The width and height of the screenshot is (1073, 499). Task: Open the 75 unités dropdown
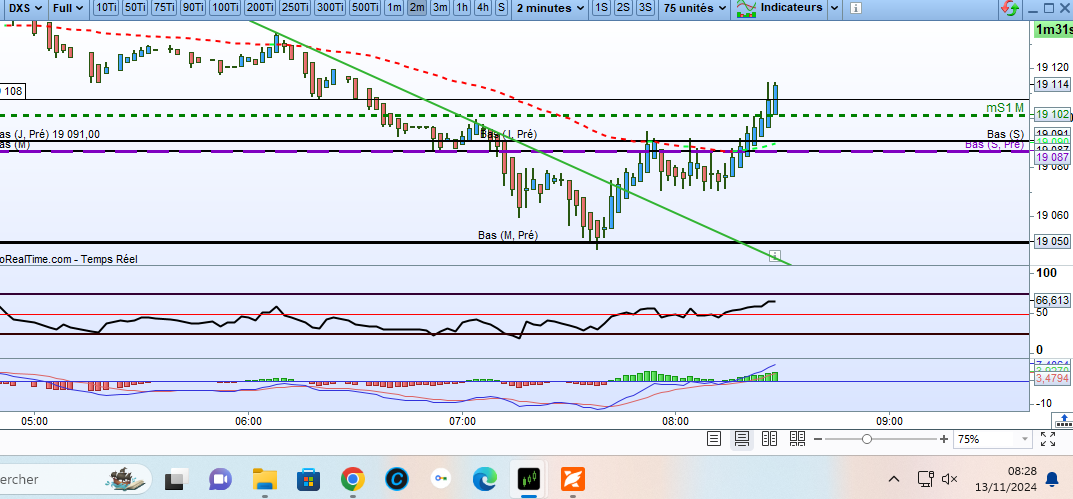[695, 8]
